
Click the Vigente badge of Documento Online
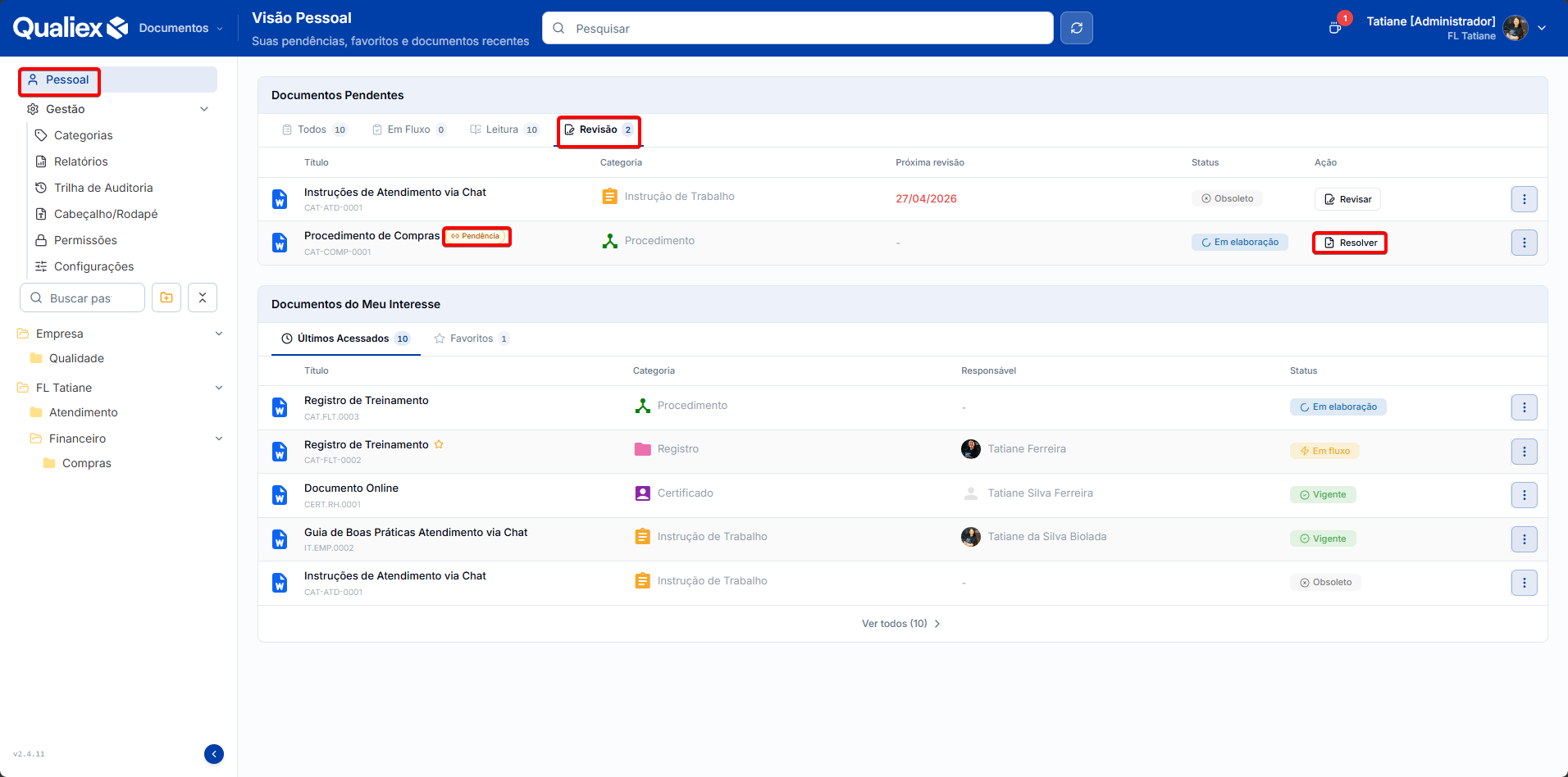tap(1323, 494)
